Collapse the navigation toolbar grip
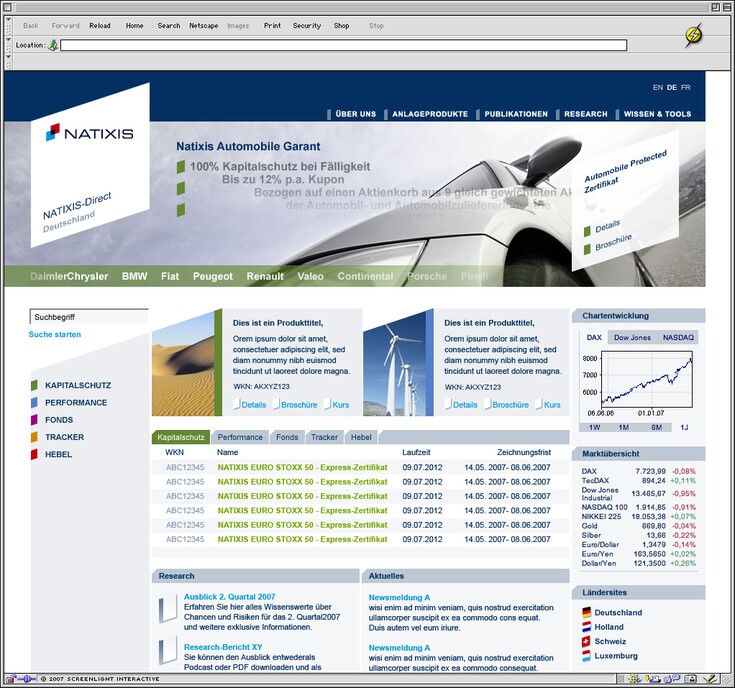This screenshot has width=735, height=688. (x=8, y=25)
